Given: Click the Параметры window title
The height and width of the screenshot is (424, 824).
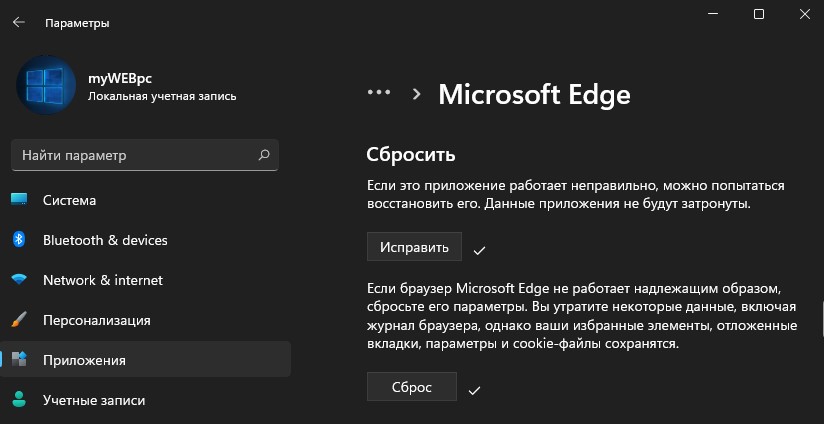Looking at the screenshot, I should coord(77,23).
